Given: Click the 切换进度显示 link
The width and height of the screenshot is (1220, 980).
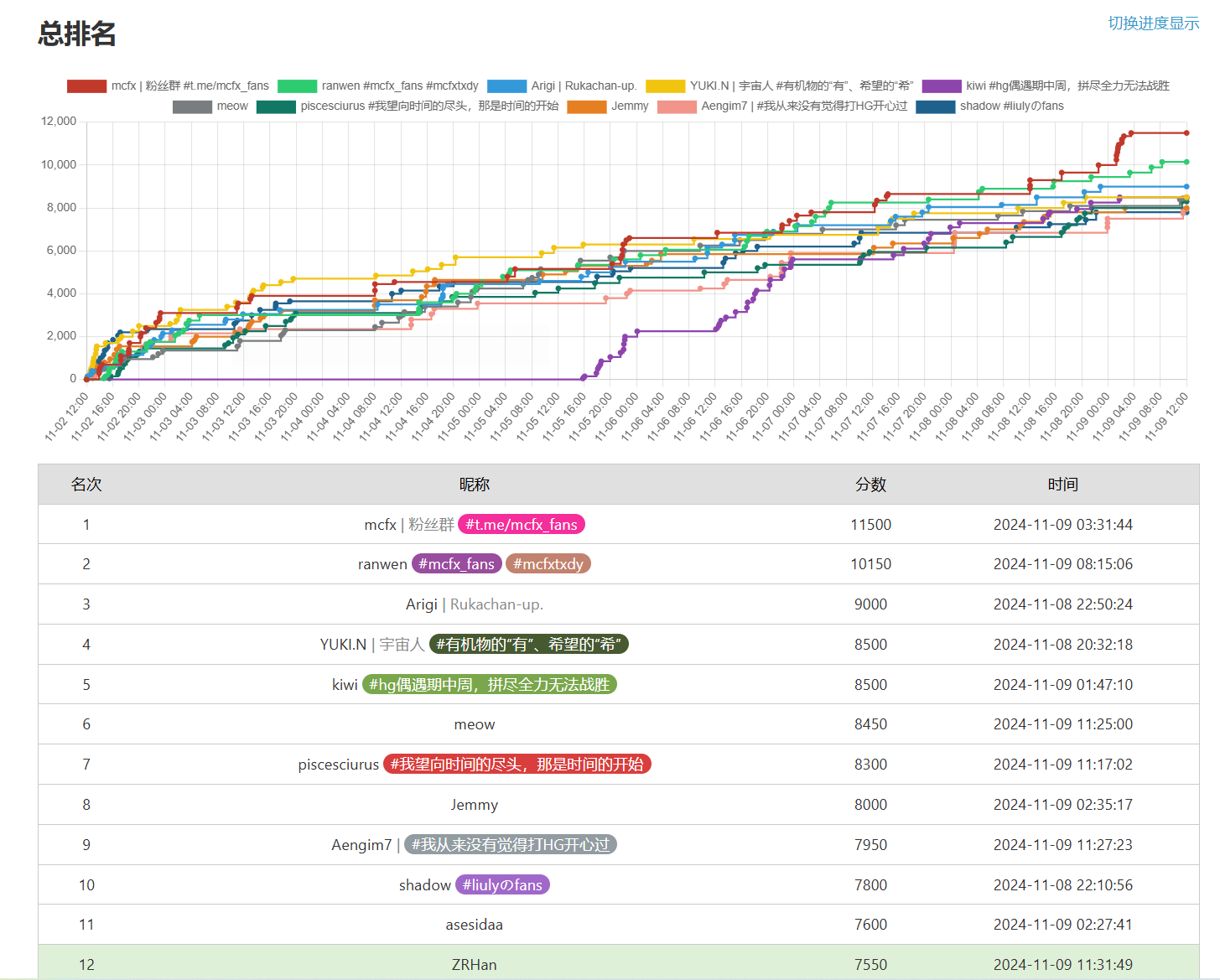Looking at the screenshot, I should (1153, 23).
